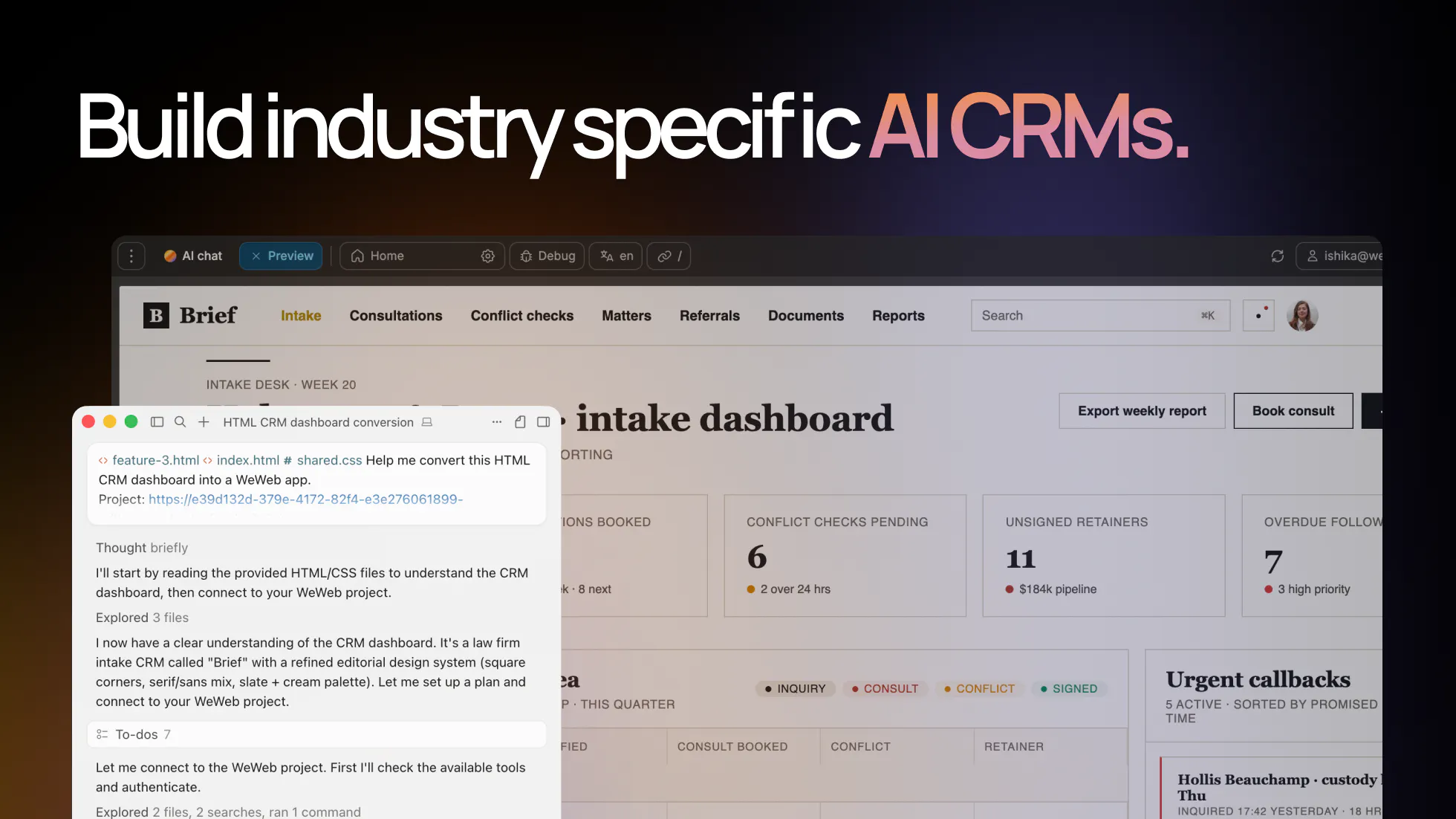The width and height of the screenshot is (1456, 819).
Task: Open the Consultations nav item
Action: (x=396, y=315)
